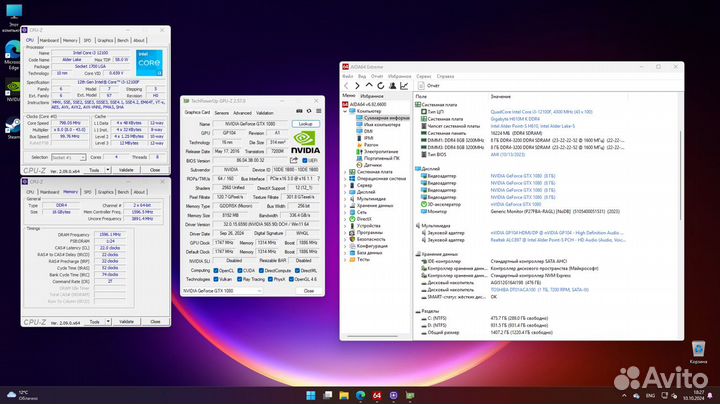
Task: Click the Close button in GPU-Z
Action: click(309, 291)
